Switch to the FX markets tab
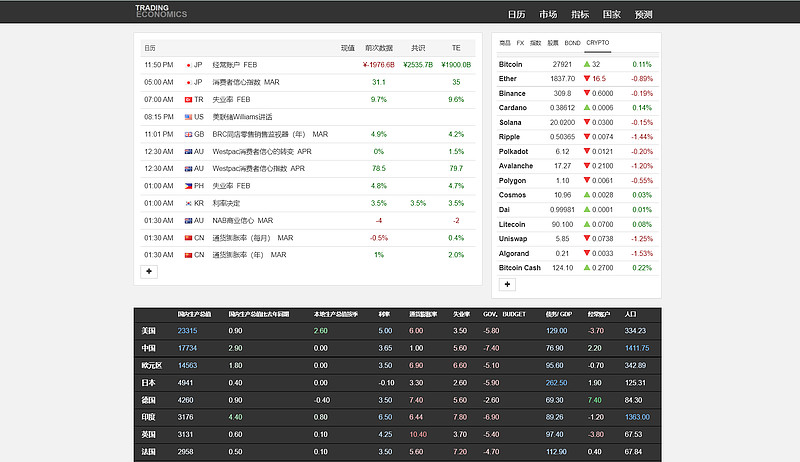 point(520,43)
